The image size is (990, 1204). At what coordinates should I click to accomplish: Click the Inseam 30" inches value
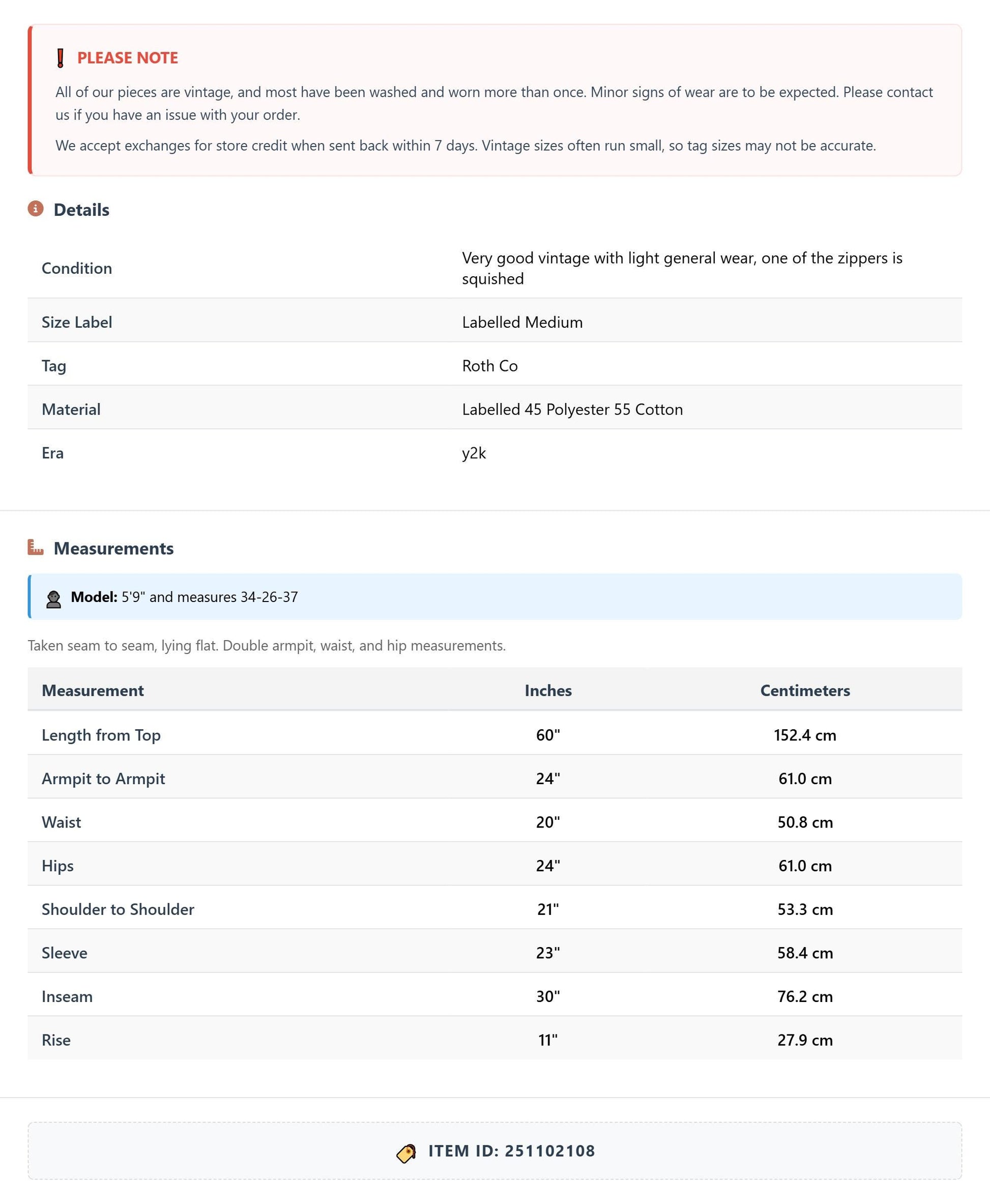click(x=548, y=996)
